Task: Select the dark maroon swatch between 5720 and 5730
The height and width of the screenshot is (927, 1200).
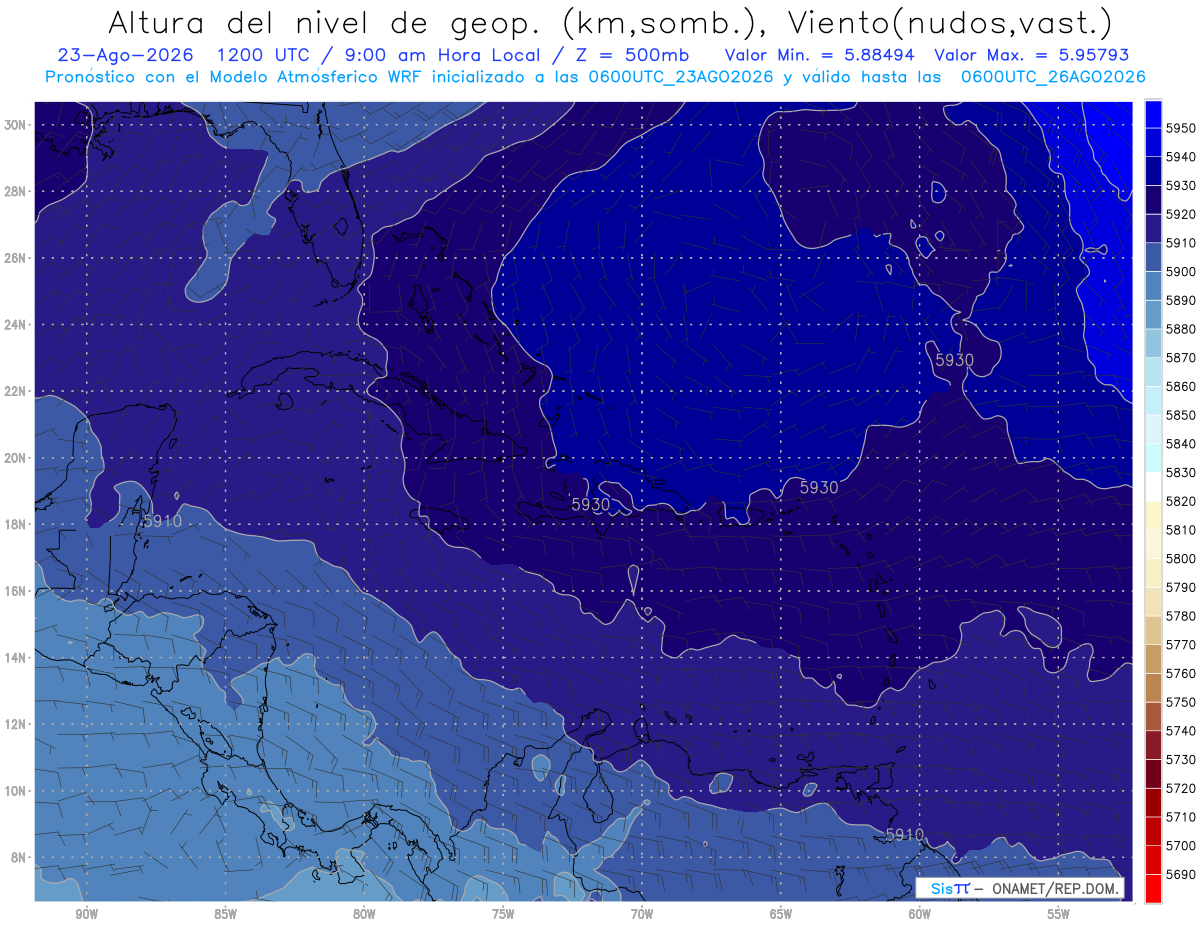Action: click(1153, 773)
